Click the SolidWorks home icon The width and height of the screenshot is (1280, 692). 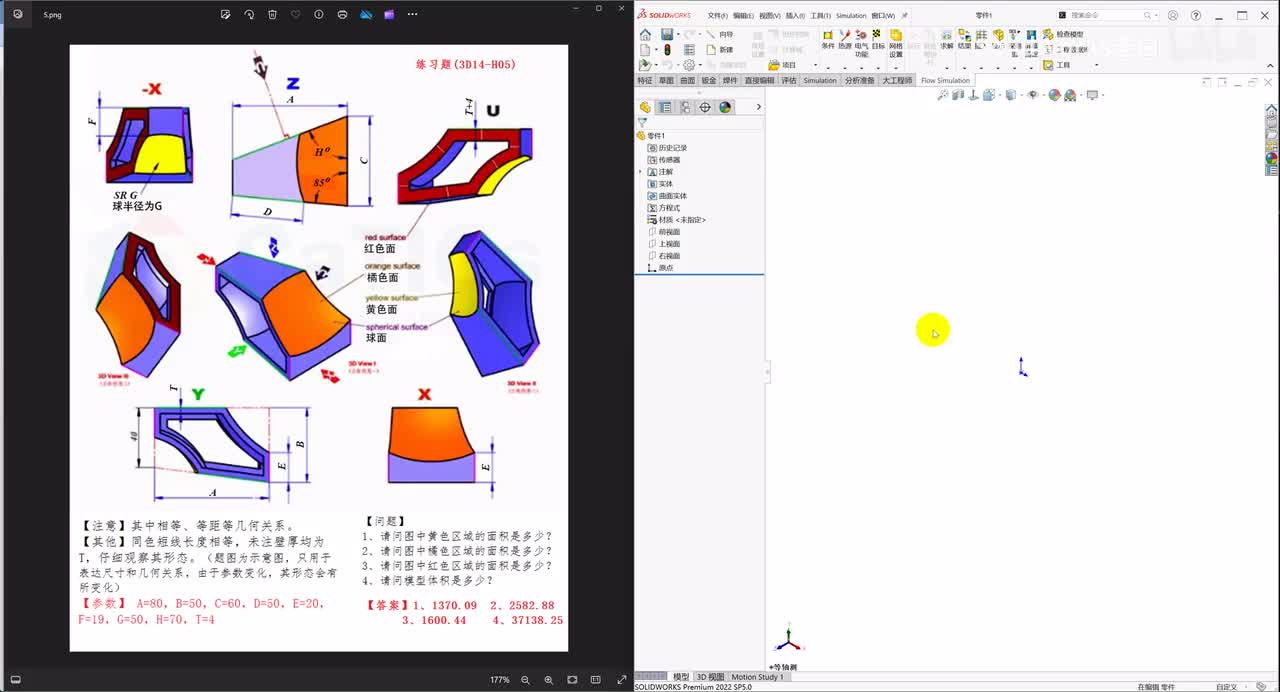tap(645, 34)
